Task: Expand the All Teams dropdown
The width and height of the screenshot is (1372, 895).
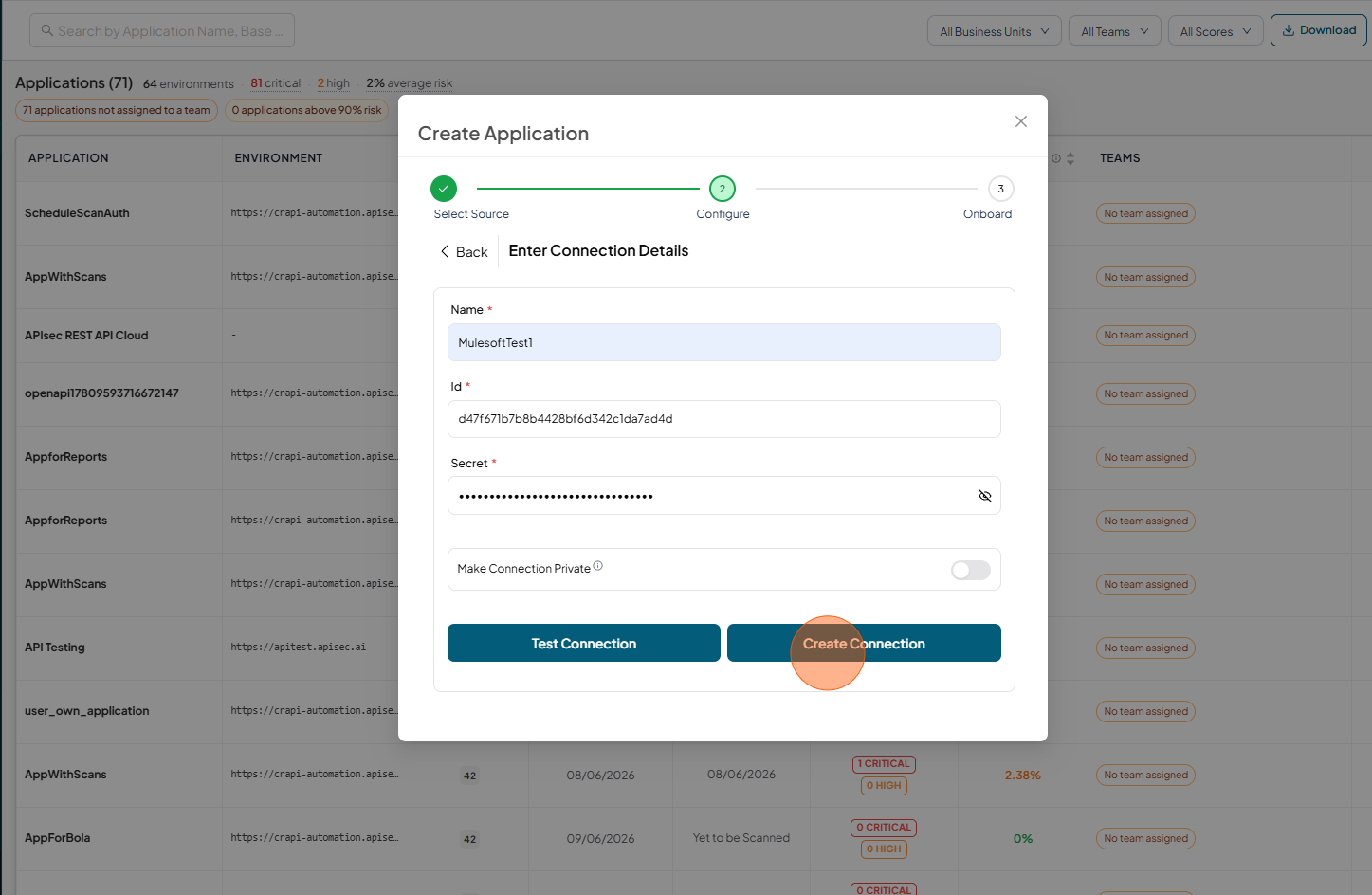Action: [1115, 31]
